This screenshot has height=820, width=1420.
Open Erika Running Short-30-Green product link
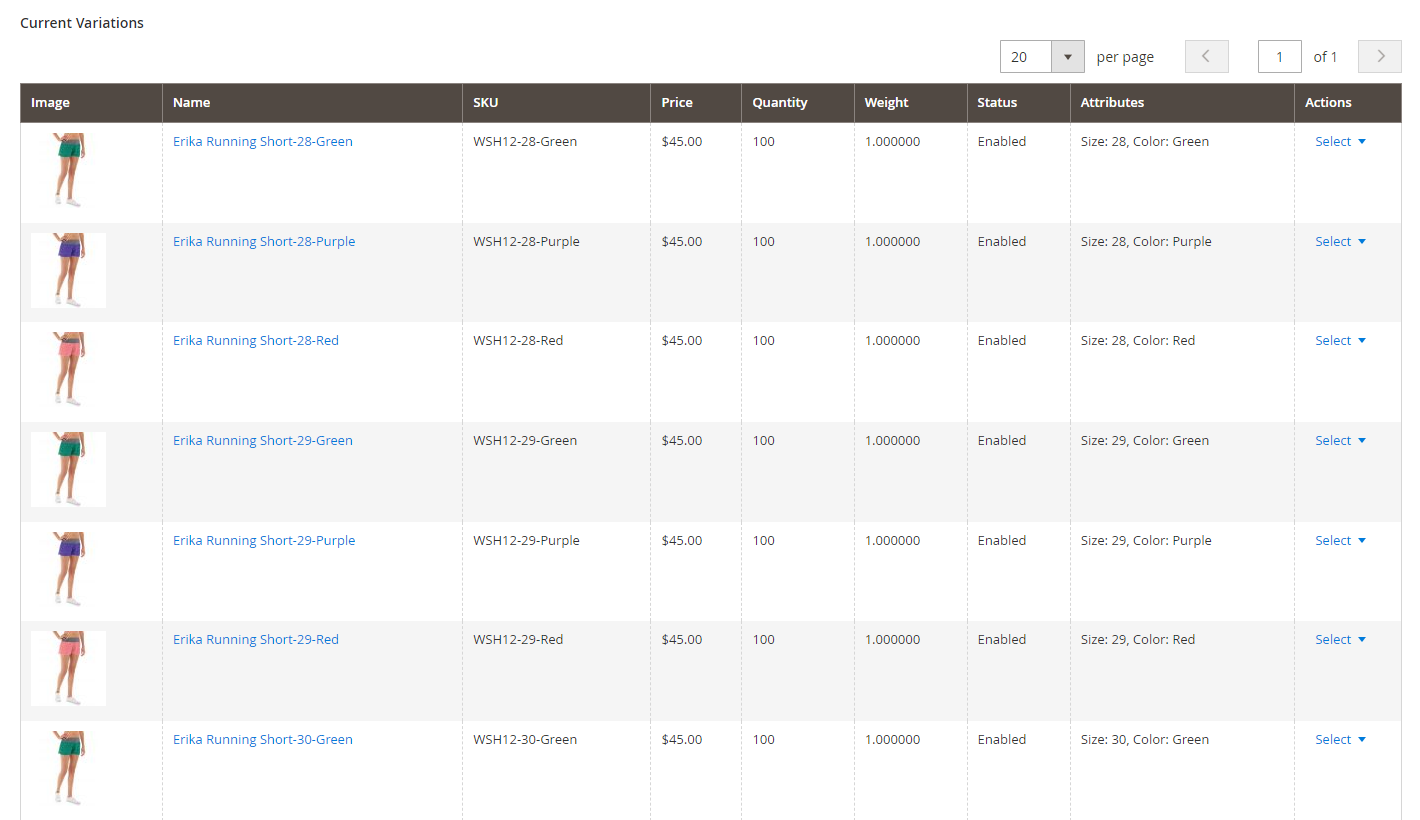[262, 740]
